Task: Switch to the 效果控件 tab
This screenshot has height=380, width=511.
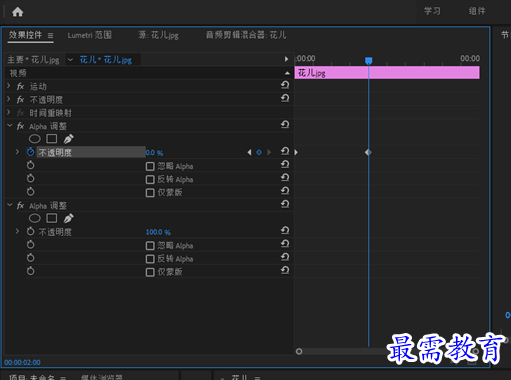Action: pyautogui.click(x=25, y=35)
